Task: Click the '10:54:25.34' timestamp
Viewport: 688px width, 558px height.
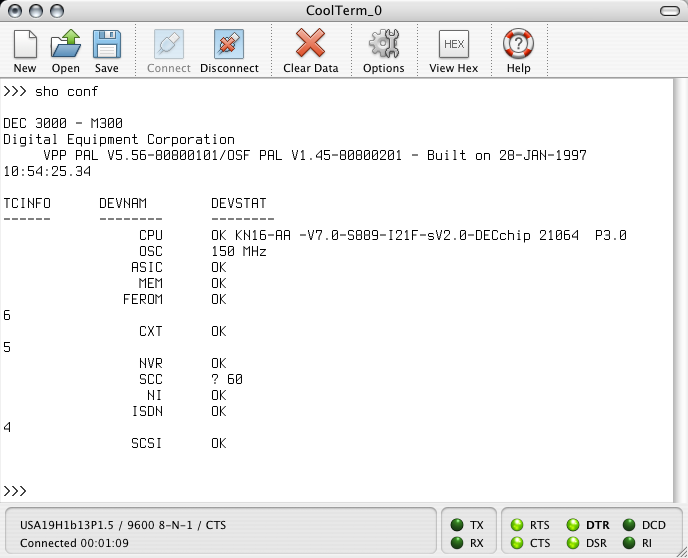Action: click(x=47, y=171)
